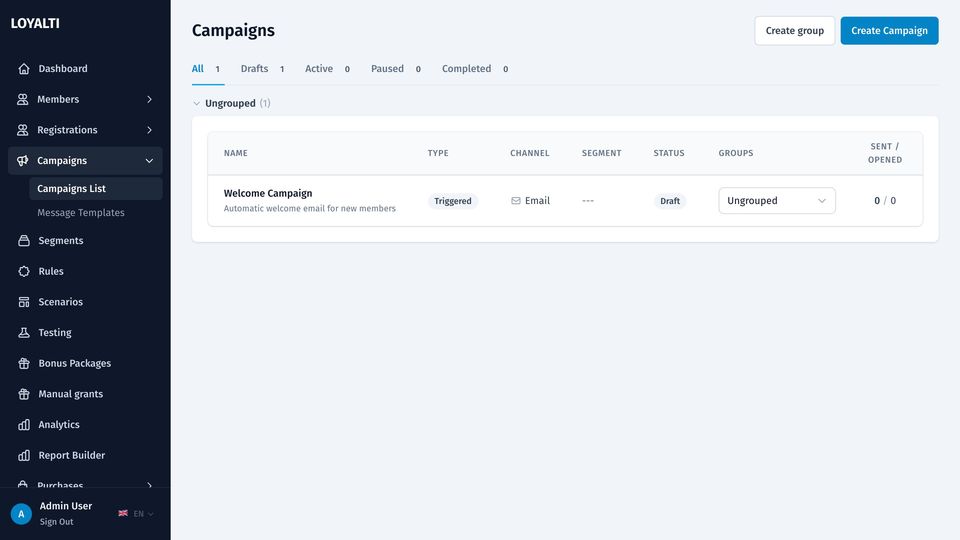
Task: Click the SENT / OPENED column header
Action: (885, 153)
